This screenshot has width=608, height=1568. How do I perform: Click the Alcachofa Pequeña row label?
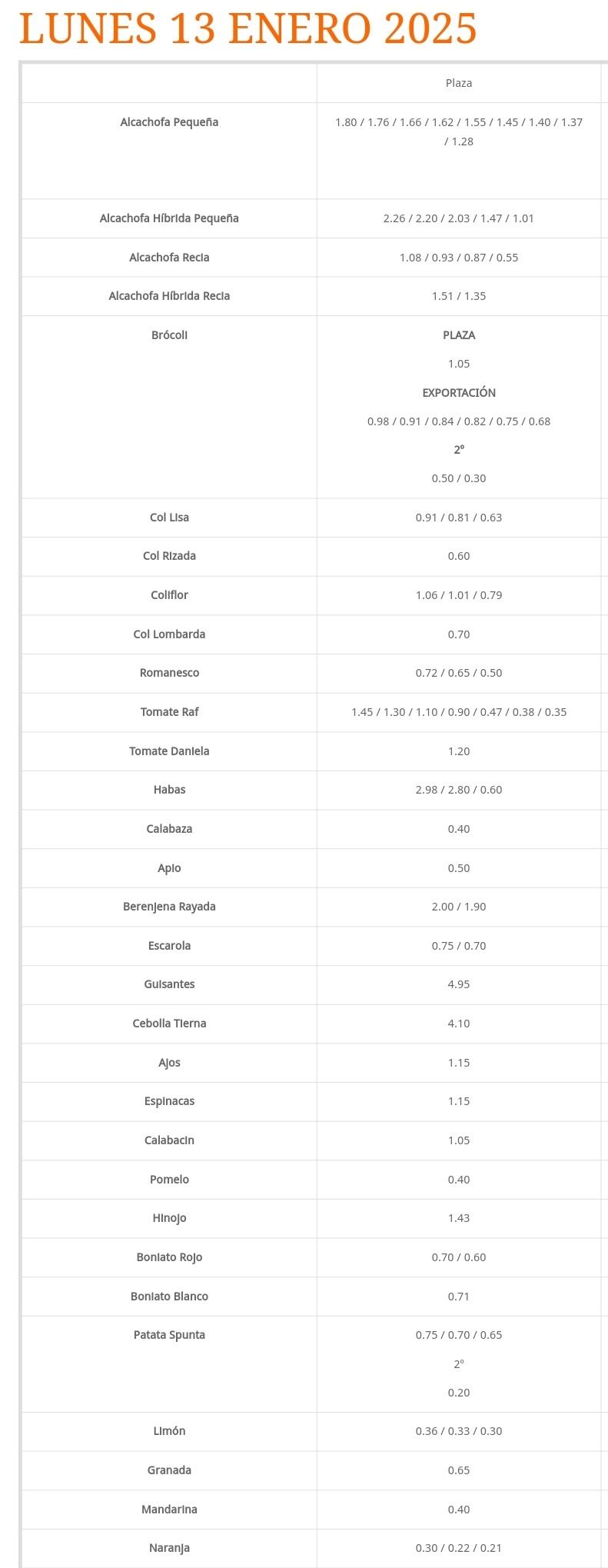click(x=169, y=122)
